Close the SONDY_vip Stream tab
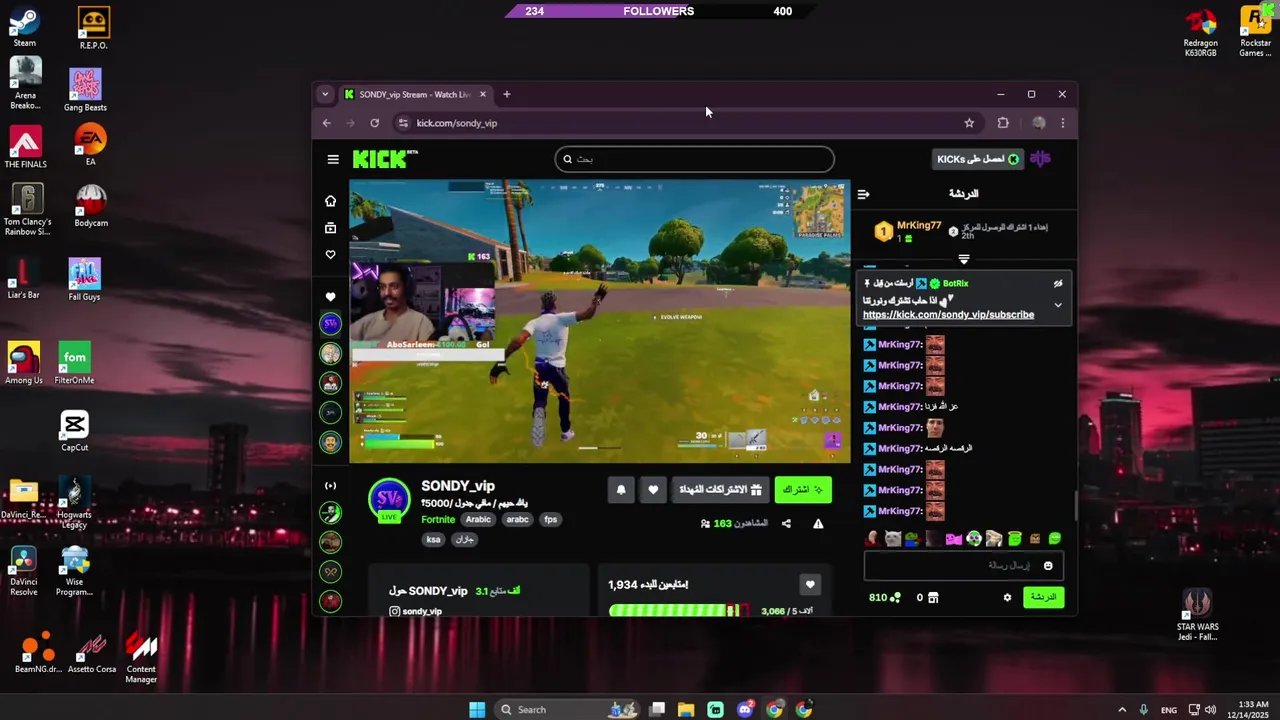Screen dimensions: 1280x720 pyautogui.click(x=483, y=94)
